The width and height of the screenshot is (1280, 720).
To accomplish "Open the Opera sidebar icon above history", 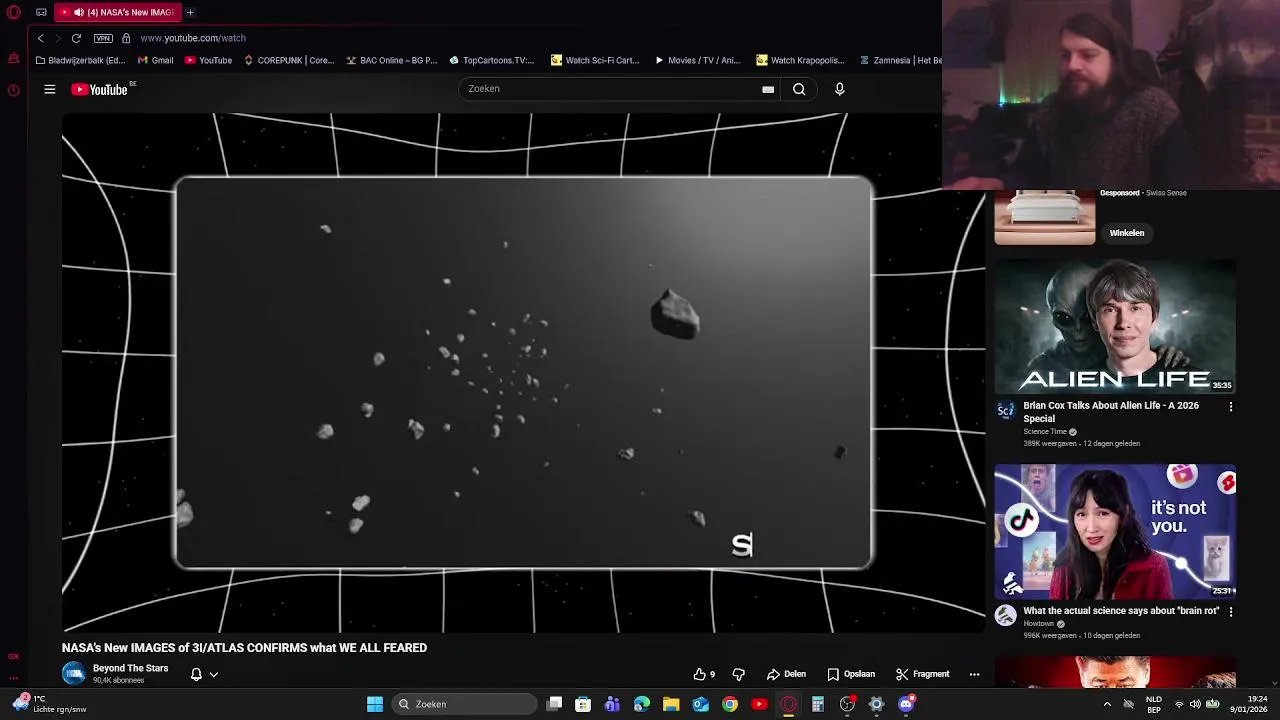I will click(x=13, y=59).
